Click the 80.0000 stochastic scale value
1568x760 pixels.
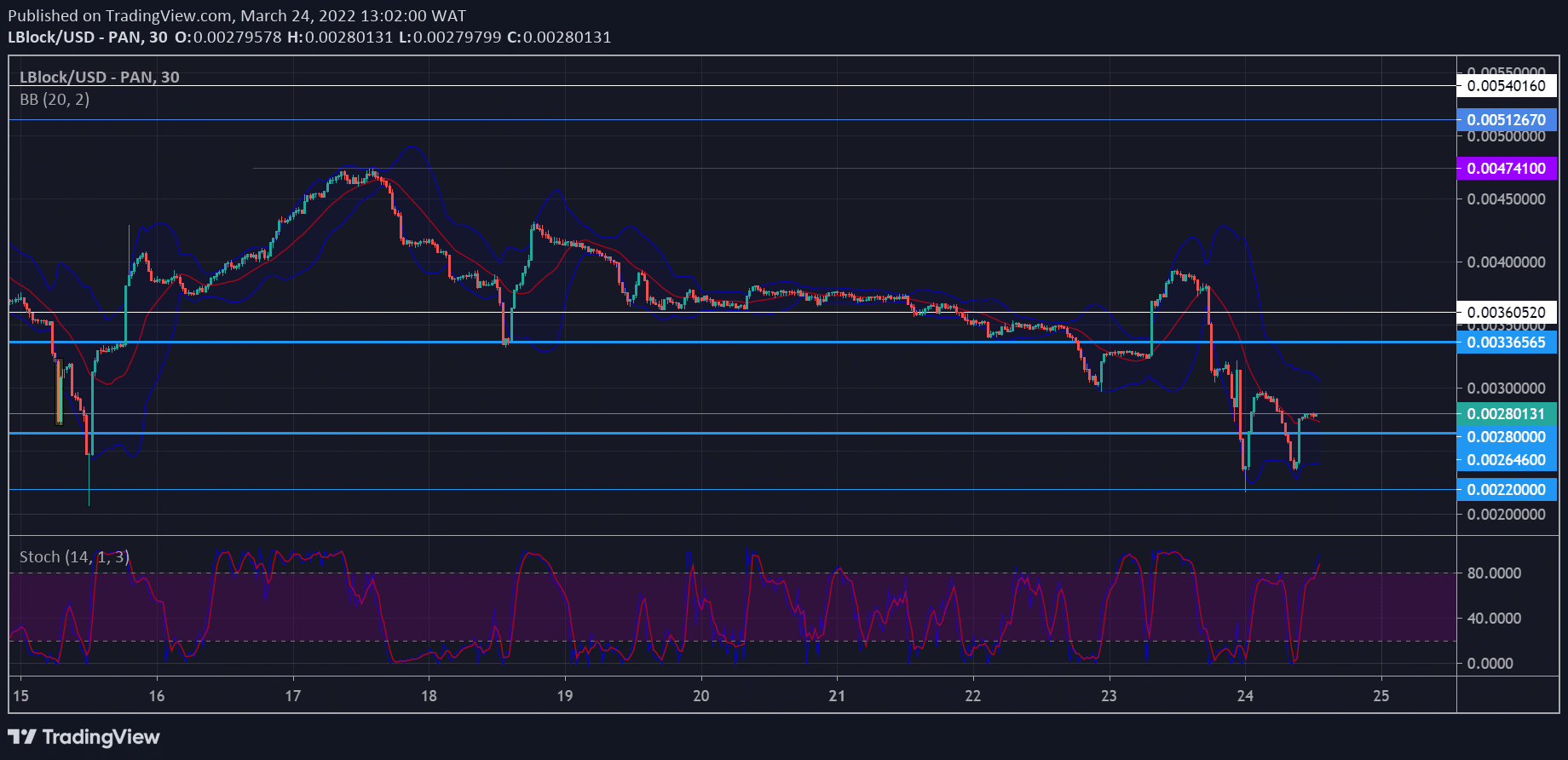[1494, 573]
